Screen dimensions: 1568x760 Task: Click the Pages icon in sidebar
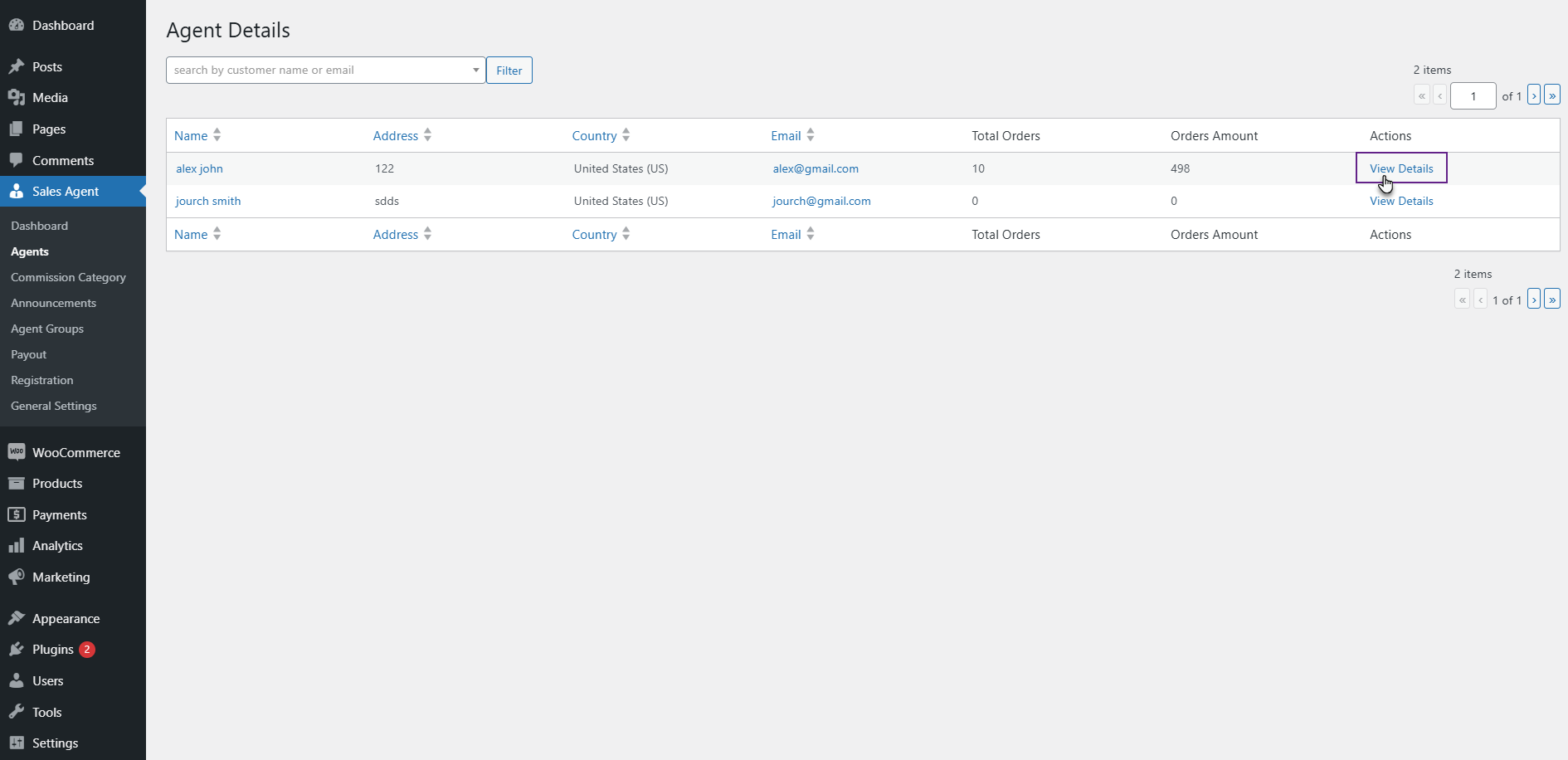click(17, 129)
